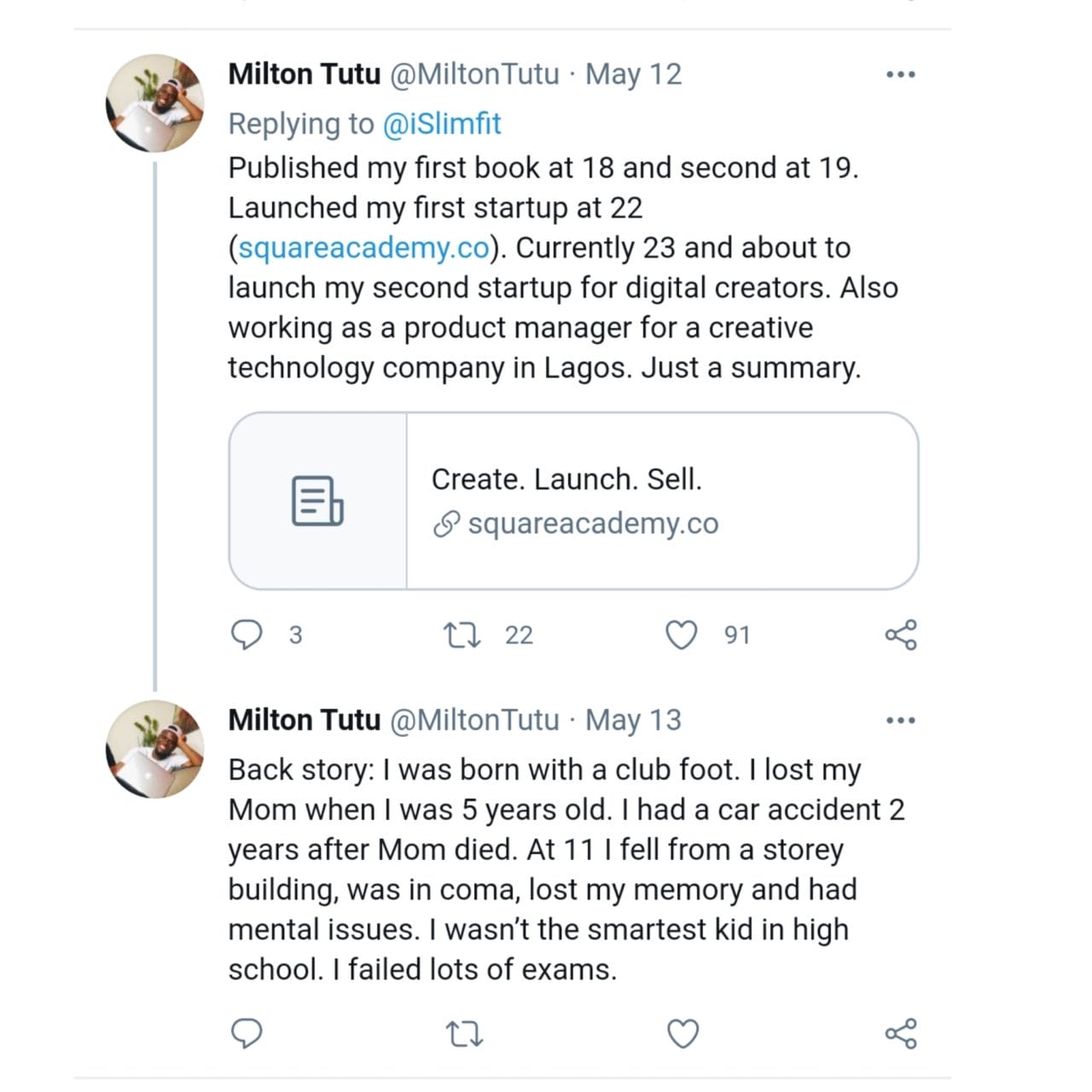The height and width of the screenshot is (1092, 1092).
Task: Open the @iSlimfit mention link
Action: click(441, 125)
